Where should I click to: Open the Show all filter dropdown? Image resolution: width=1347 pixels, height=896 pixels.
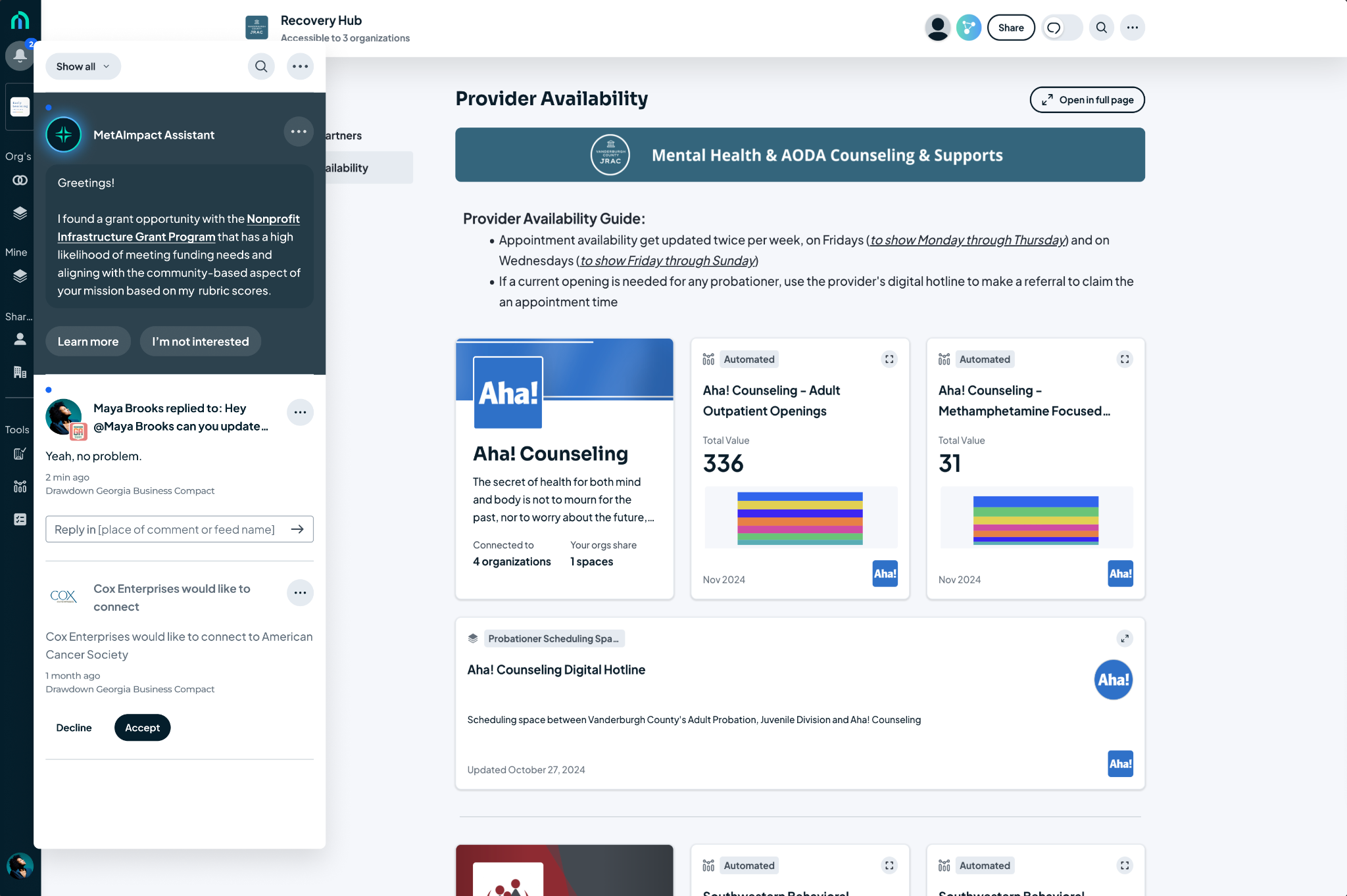pos(83,66)
